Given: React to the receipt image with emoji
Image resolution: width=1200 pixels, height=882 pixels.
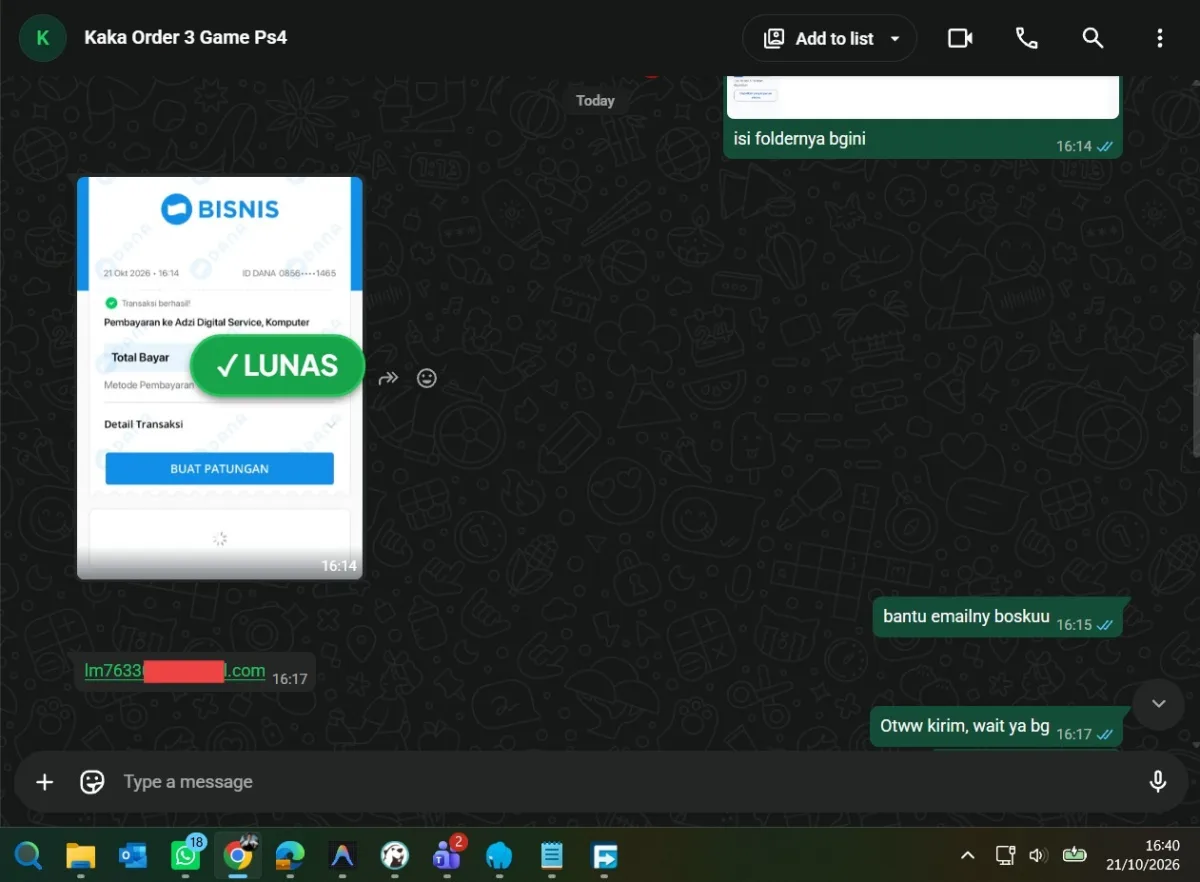Looking at the screenshot, I should [427, 378].
